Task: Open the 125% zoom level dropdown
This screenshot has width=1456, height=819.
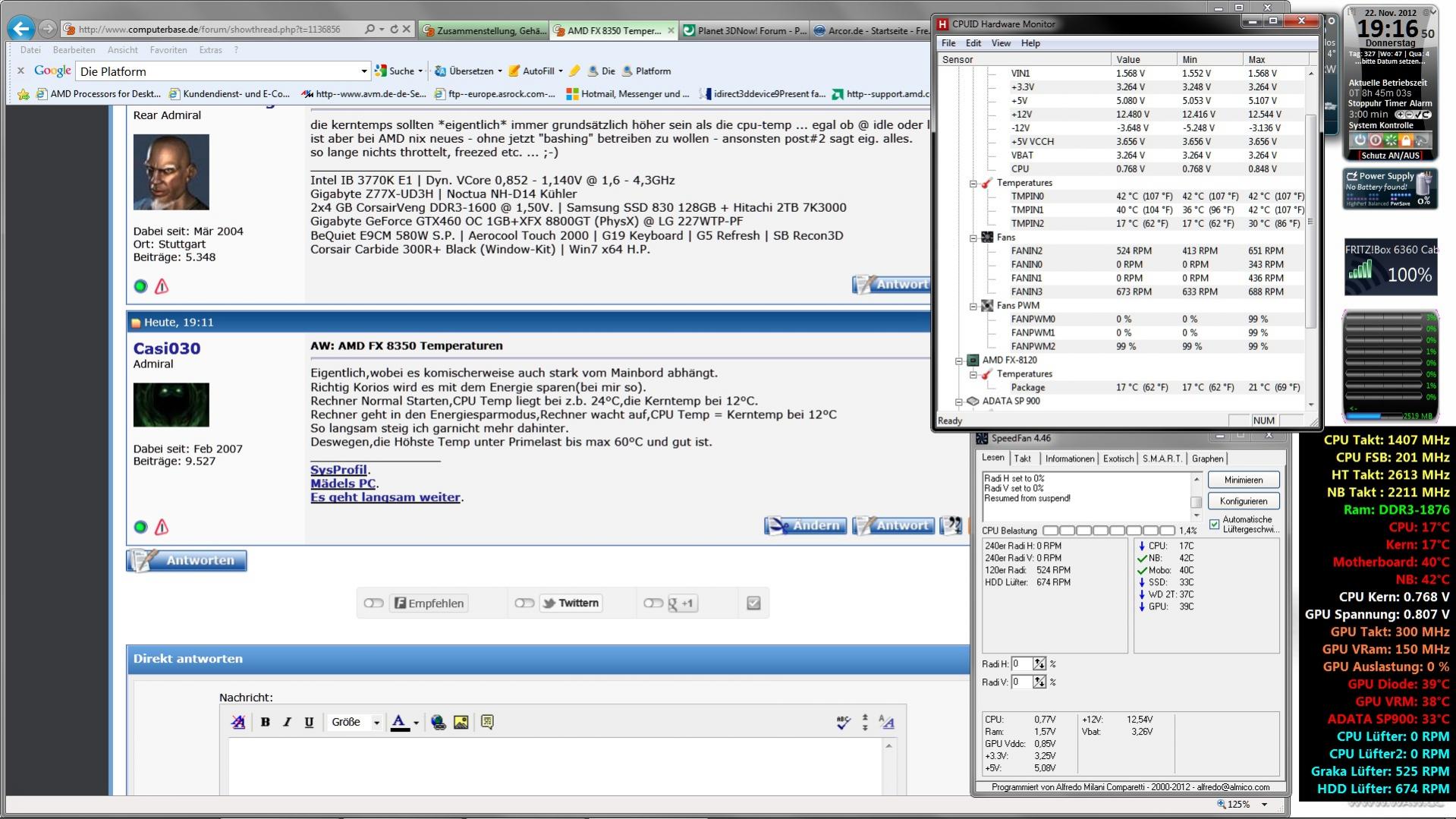Action: pyautogui.click(x=1264, y=805)
